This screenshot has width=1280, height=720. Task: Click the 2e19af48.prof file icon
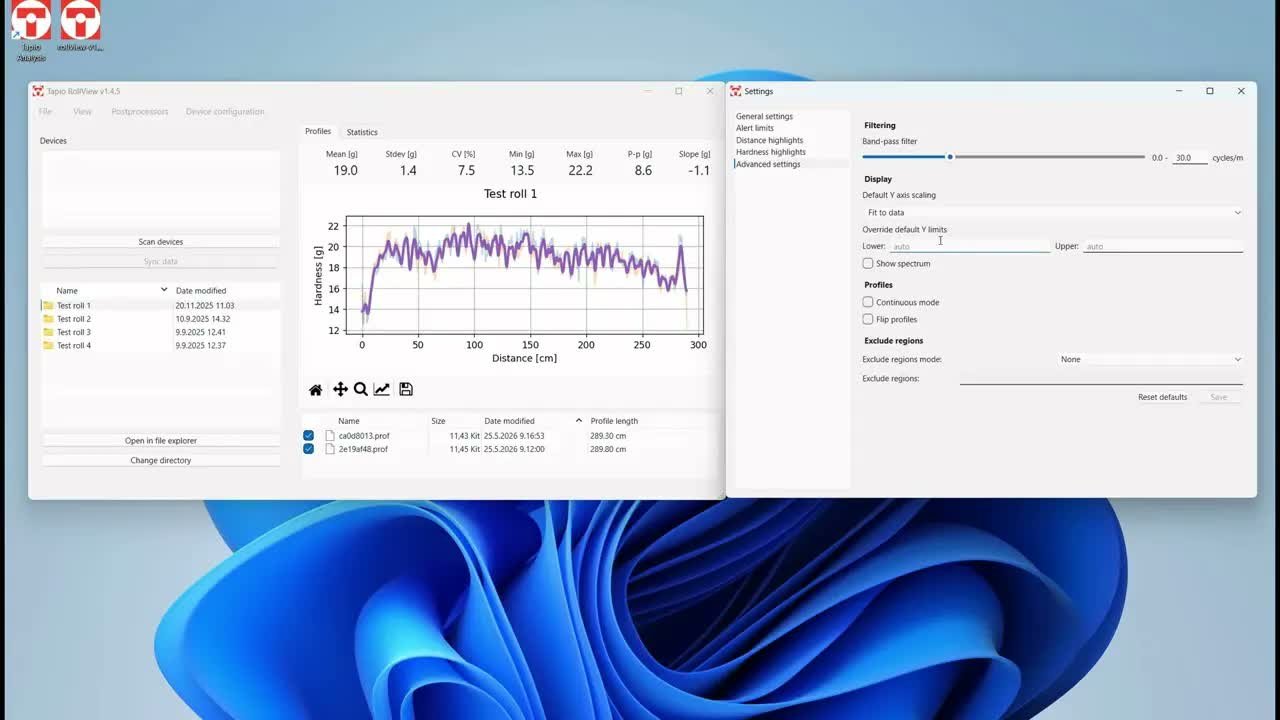pos(330,449)
